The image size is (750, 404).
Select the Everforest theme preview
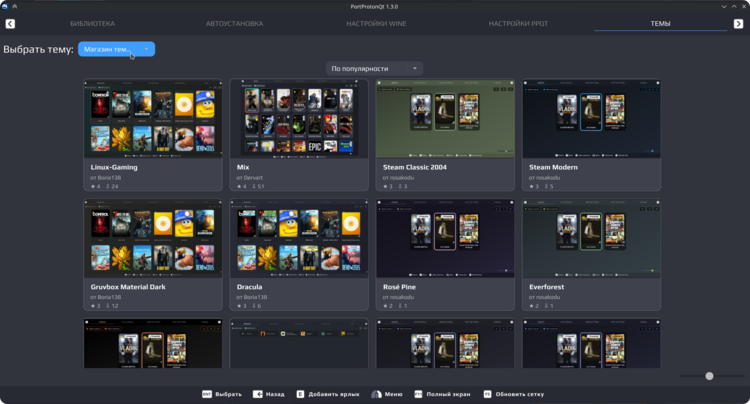tap(591, 239)
